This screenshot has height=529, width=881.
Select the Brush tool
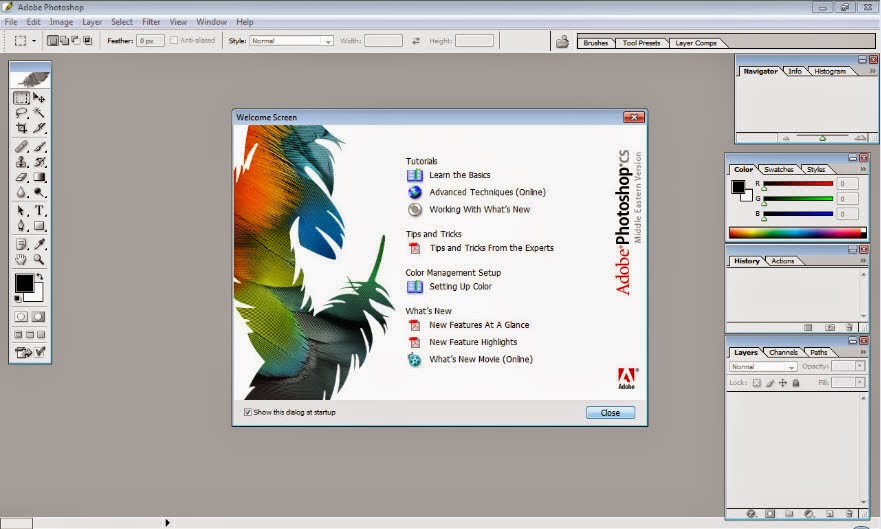tap(39, 147)
